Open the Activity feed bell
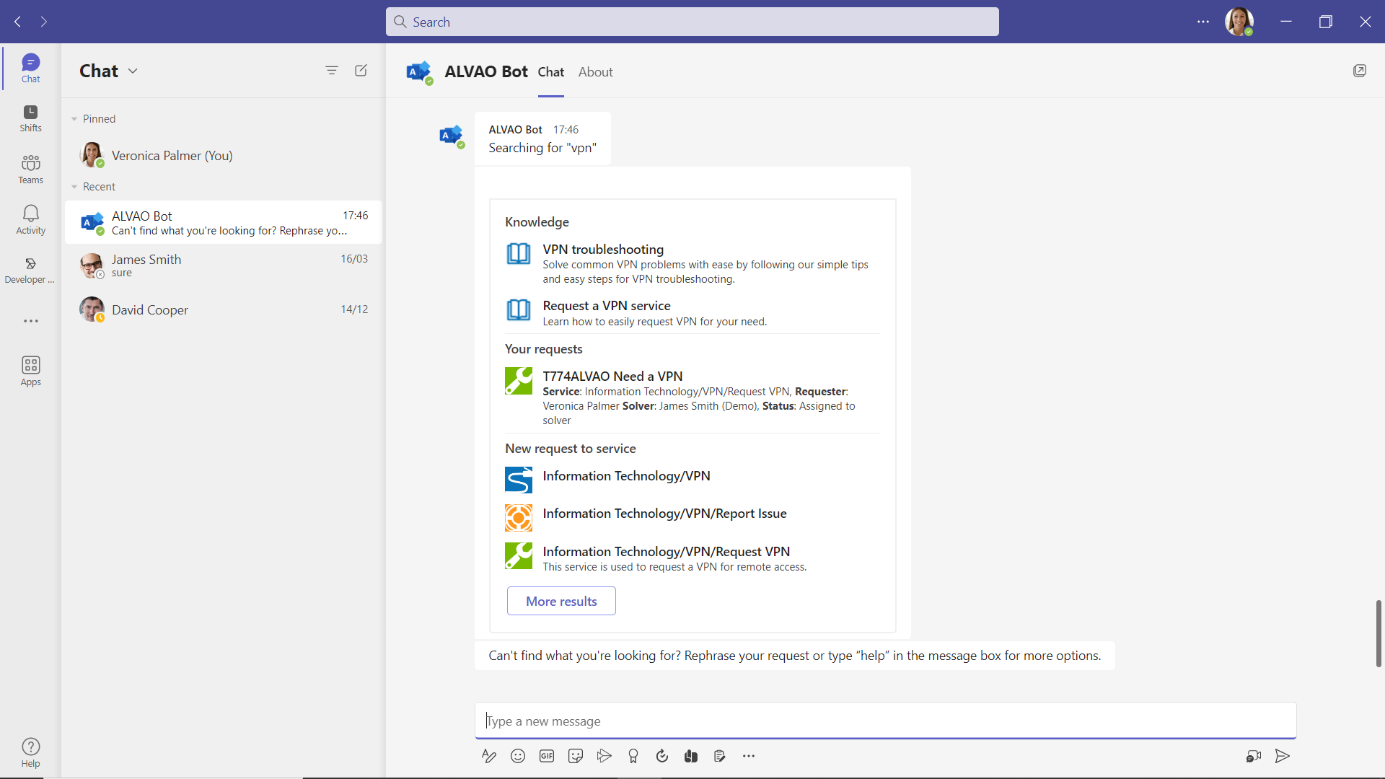The width and height of the screenshot is (1385, 779). pyautogui.click(x=30, y=219)
